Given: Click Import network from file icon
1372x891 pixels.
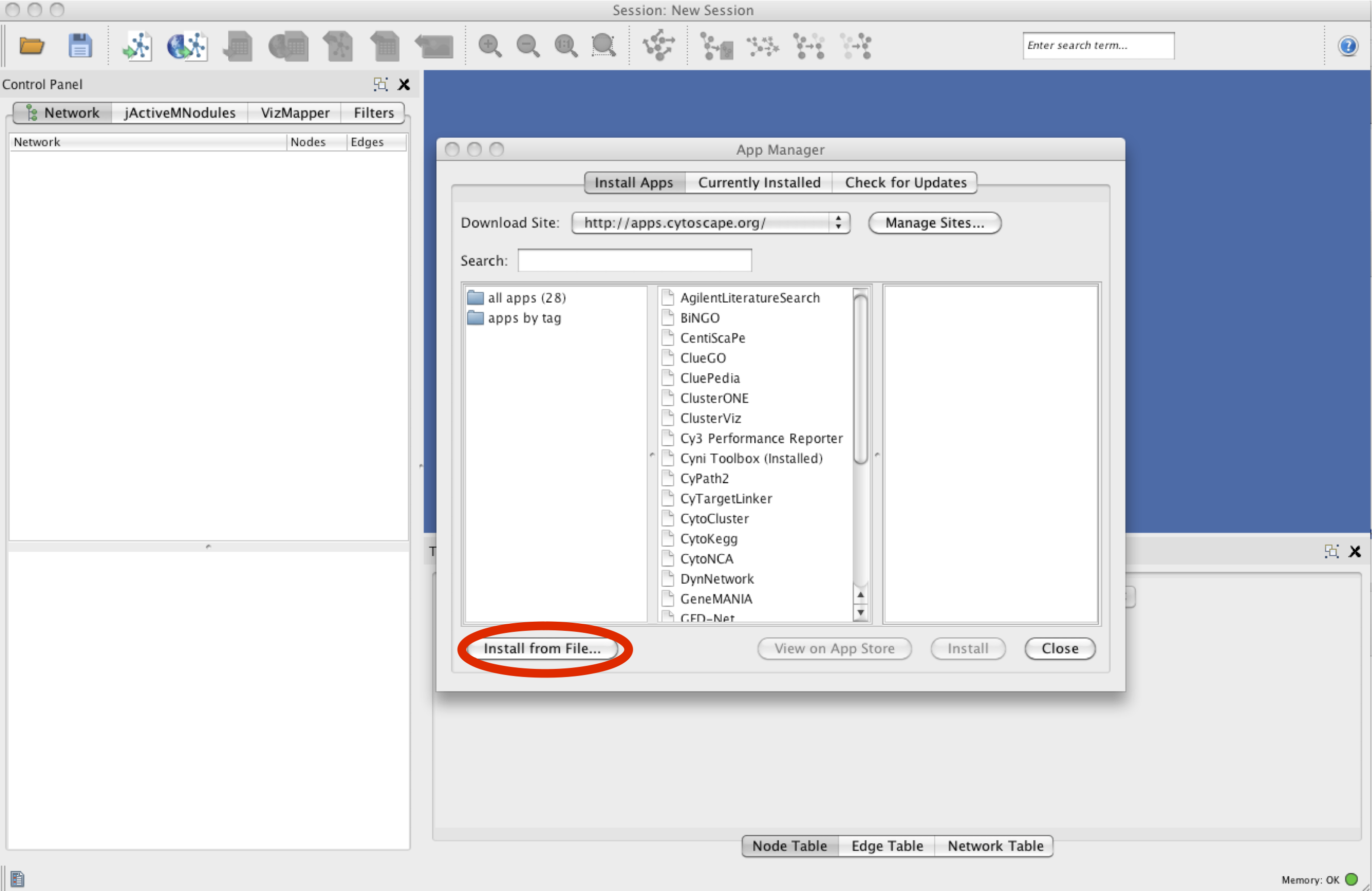Looking at the screenshot, I should tap(137, 46).
